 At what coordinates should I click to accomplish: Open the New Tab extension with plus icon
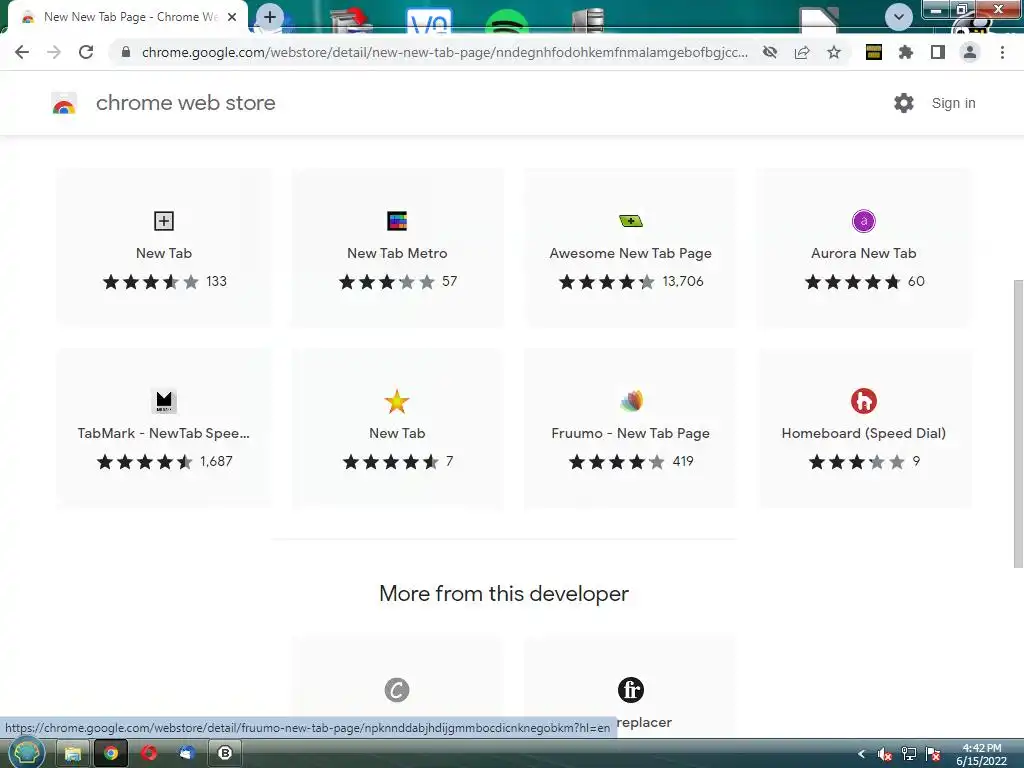point(164,221)
